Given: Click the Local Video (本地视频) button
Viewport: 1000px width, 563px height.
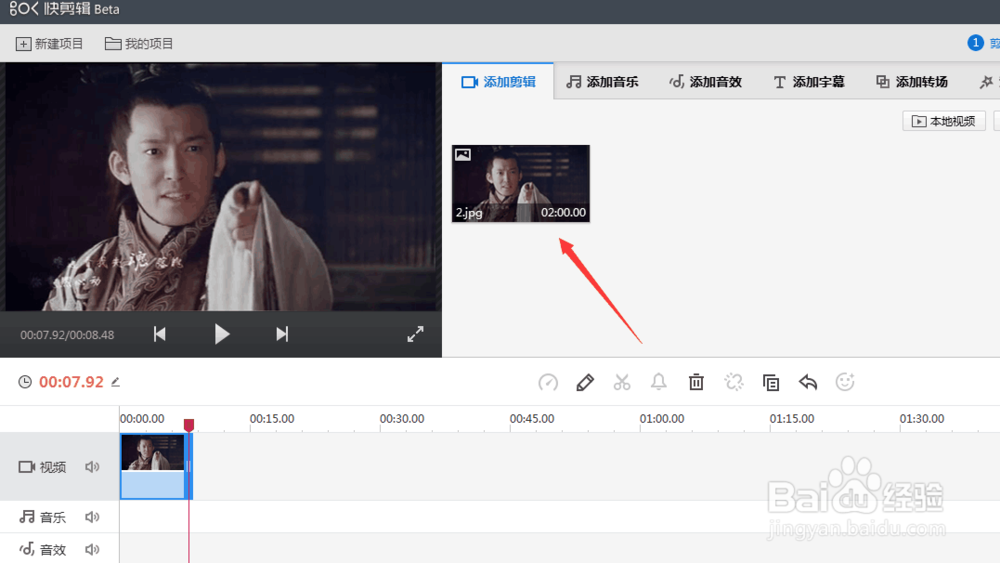Looking at the screenshot, I should (x=944, y=121).
